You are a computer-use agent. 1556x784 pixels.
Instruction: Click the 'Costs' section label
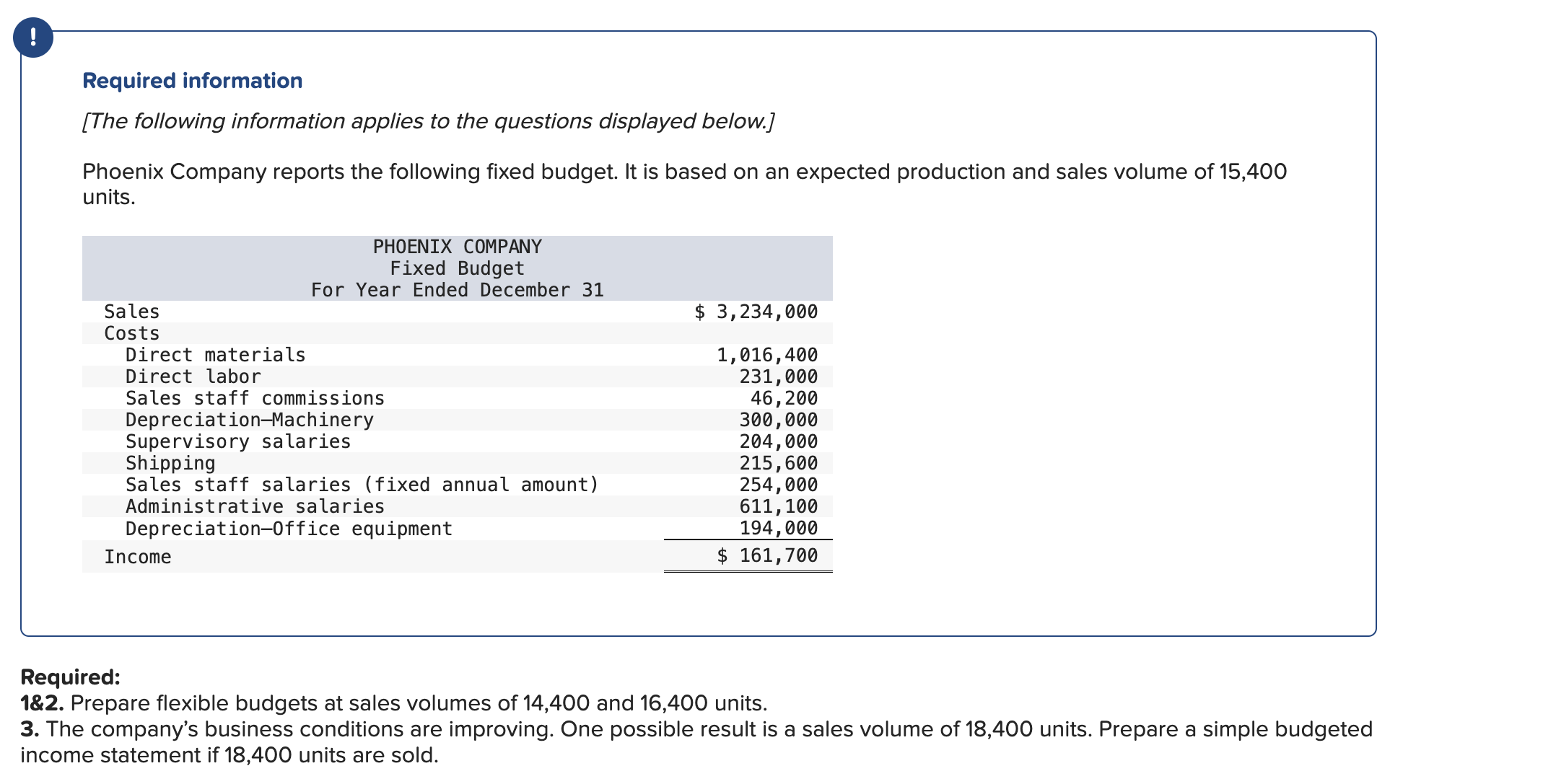pos(131,333)
